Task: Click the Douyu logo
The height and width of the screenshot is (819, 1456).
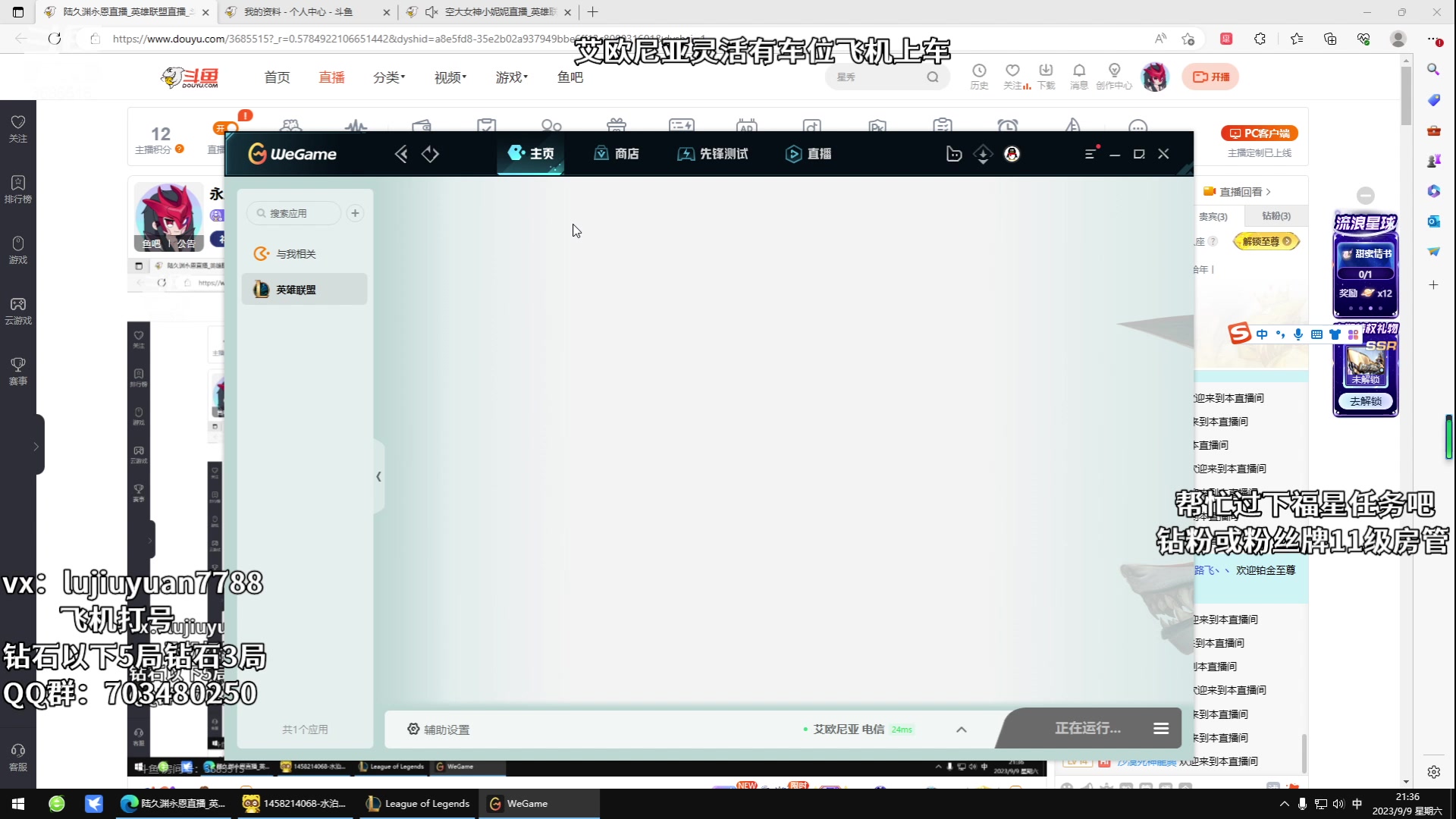Action: [190, 77]
